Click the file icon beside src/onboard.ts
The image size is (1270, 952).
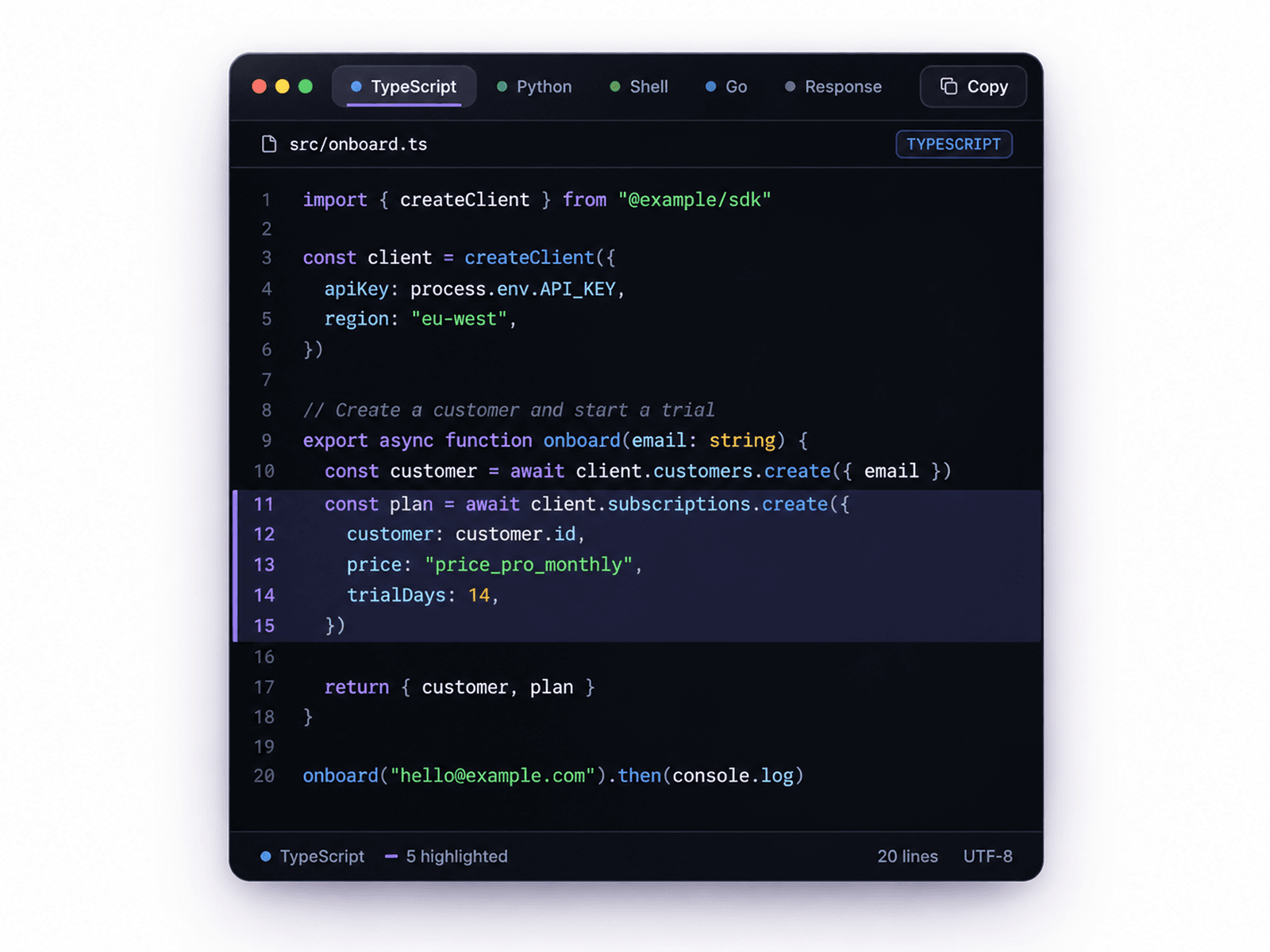coord(269,144)
